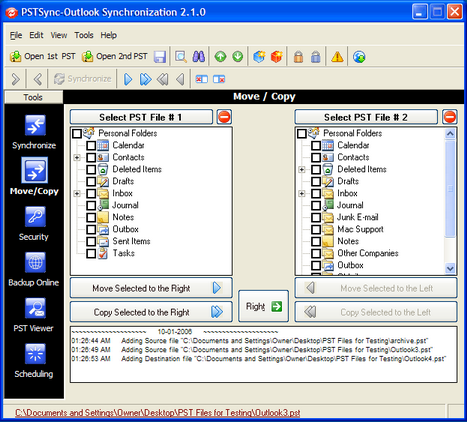Click the orange padlock icon
Image resolution: width=467 pixels, height=422 pixels.
pos(299,57)
